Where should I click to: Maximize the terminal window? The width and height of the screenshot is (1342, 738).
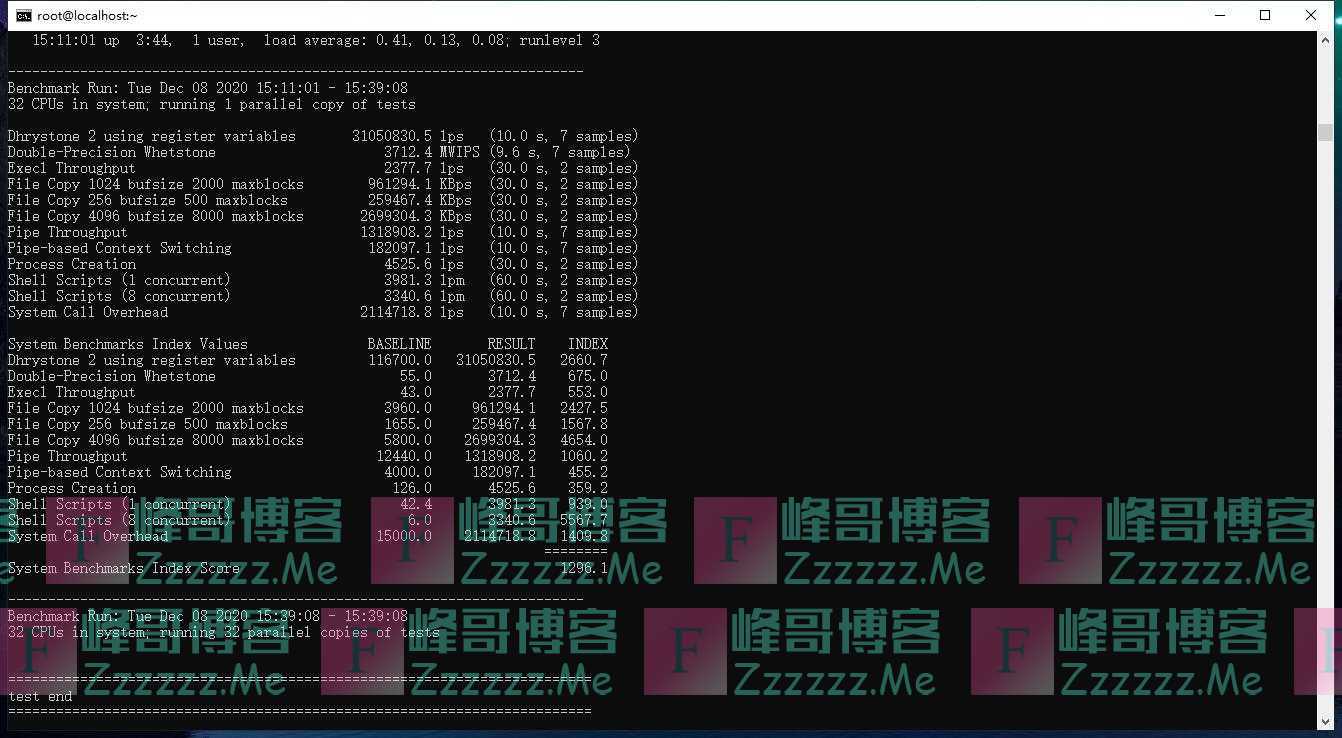(x=1265, y=15)
